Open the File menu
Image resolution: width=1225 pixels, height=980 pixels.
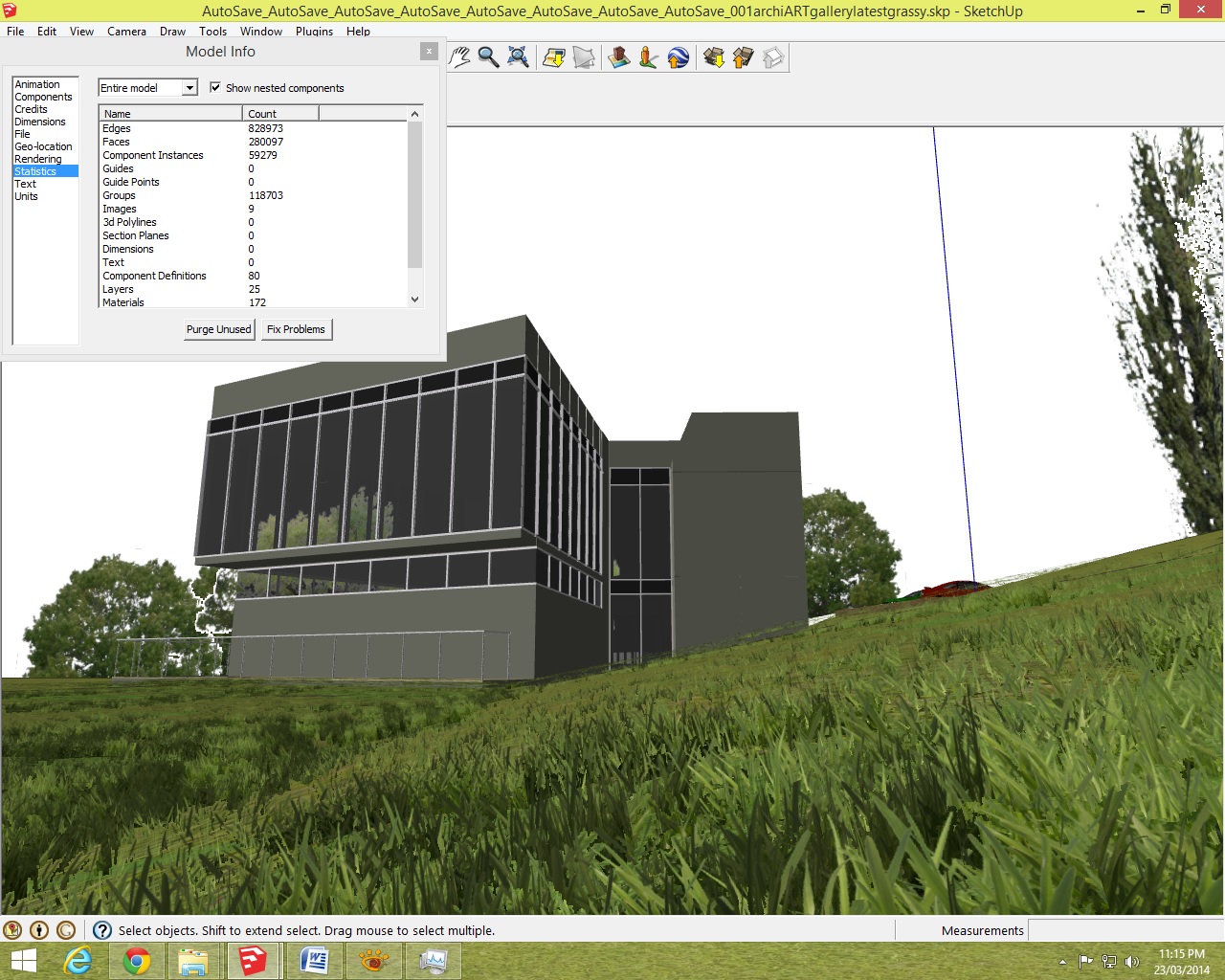pos(15,32)
